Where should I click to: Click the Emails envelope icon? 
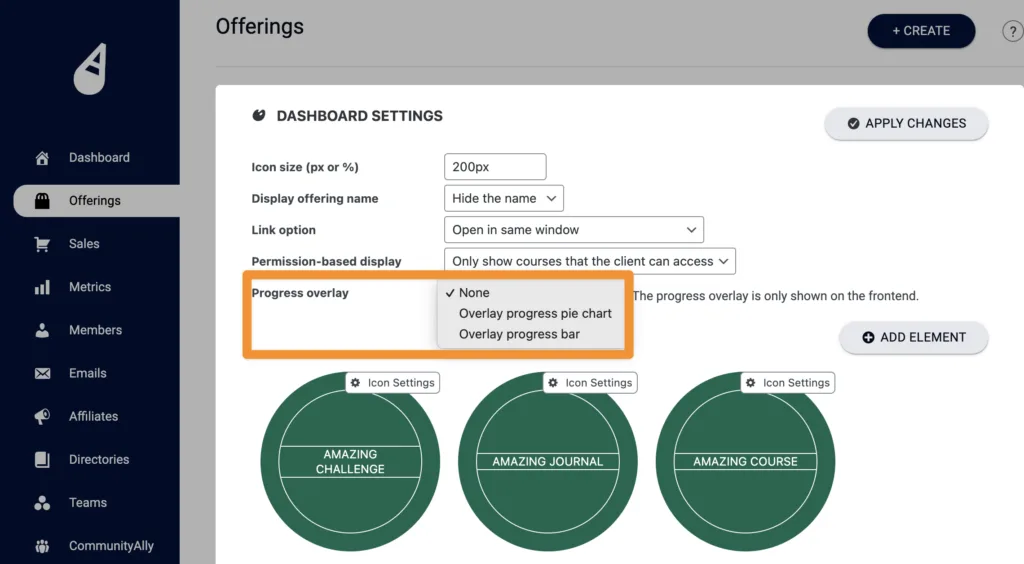click(42, 374)
